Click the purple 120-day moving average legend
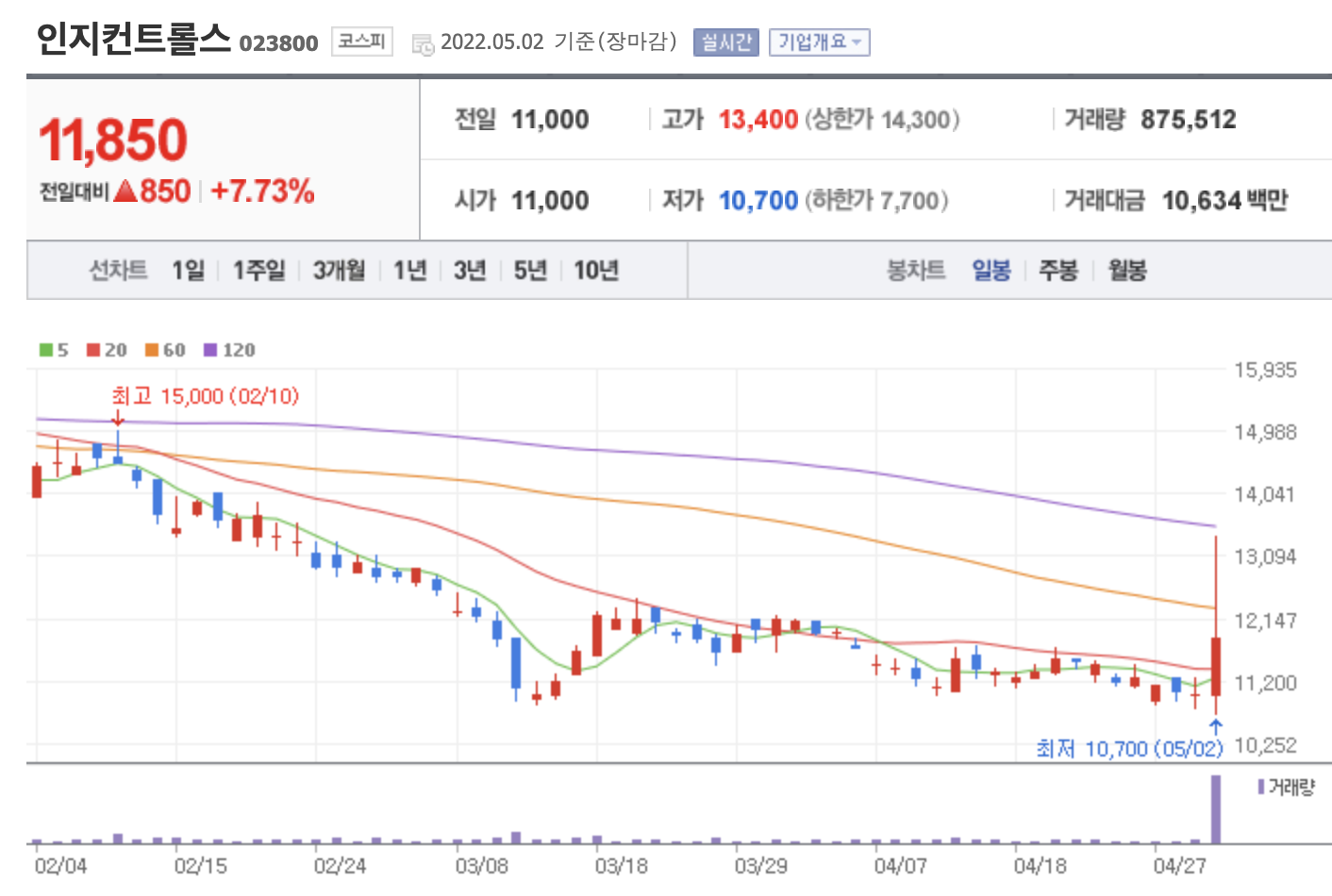This screenshot has width=1332, height=896. point(229,350)
